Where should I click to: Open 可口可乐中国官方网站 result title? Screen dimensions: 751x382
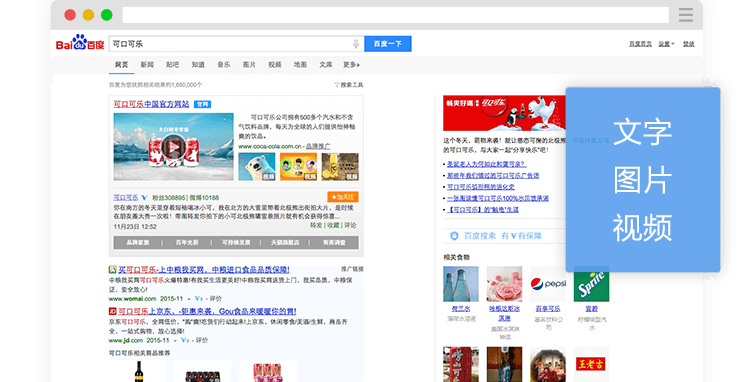point(151,104)
